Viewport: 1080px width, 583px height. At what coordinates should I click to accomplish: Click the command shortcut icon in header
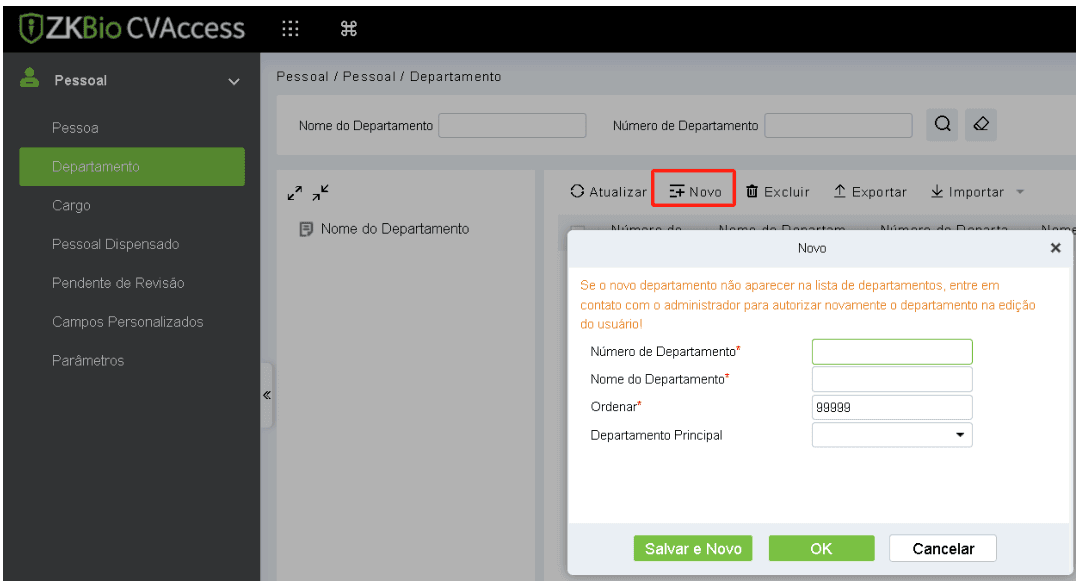[349, 28]
